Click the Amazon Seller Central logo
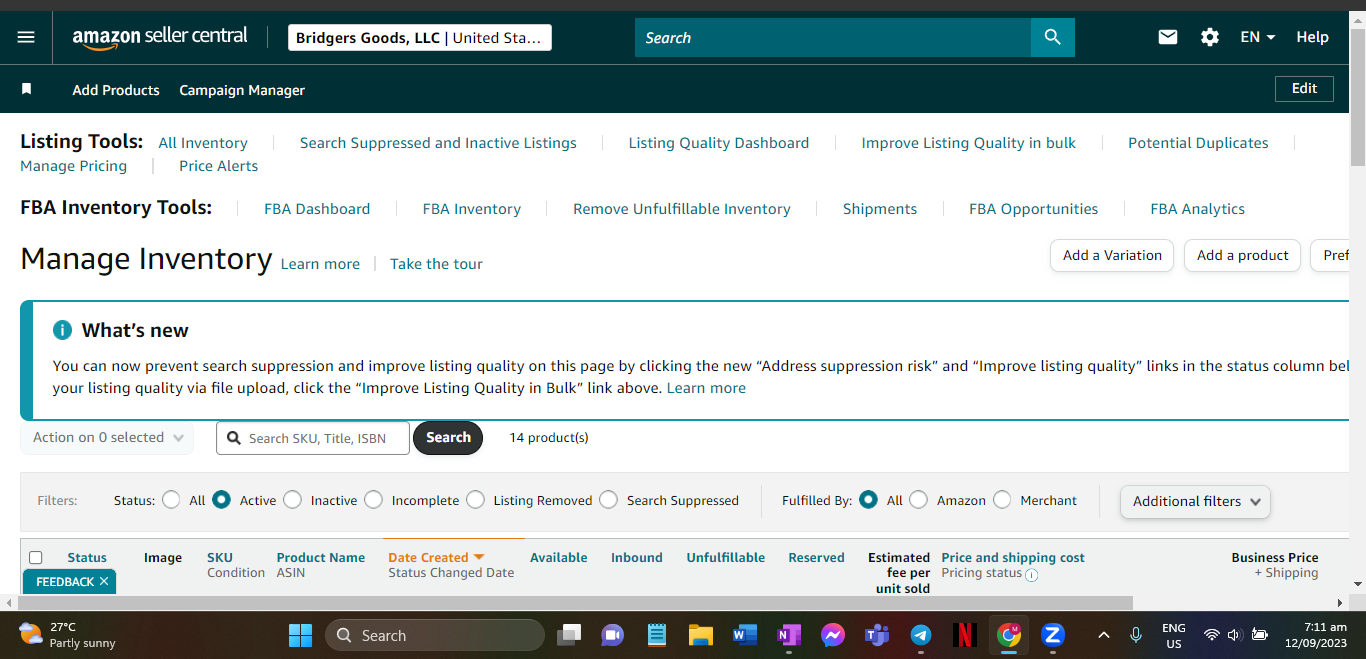The image size is (1366, 659). 160,37
